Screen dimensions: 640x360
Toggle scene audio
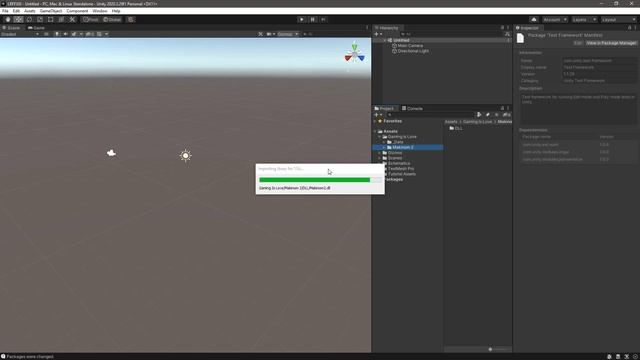(65, 34)
